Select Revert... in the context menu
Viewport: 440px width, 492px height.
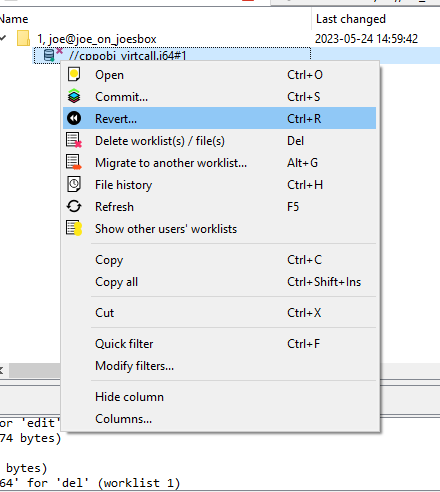pyautogui.click(x=219, y=118)
